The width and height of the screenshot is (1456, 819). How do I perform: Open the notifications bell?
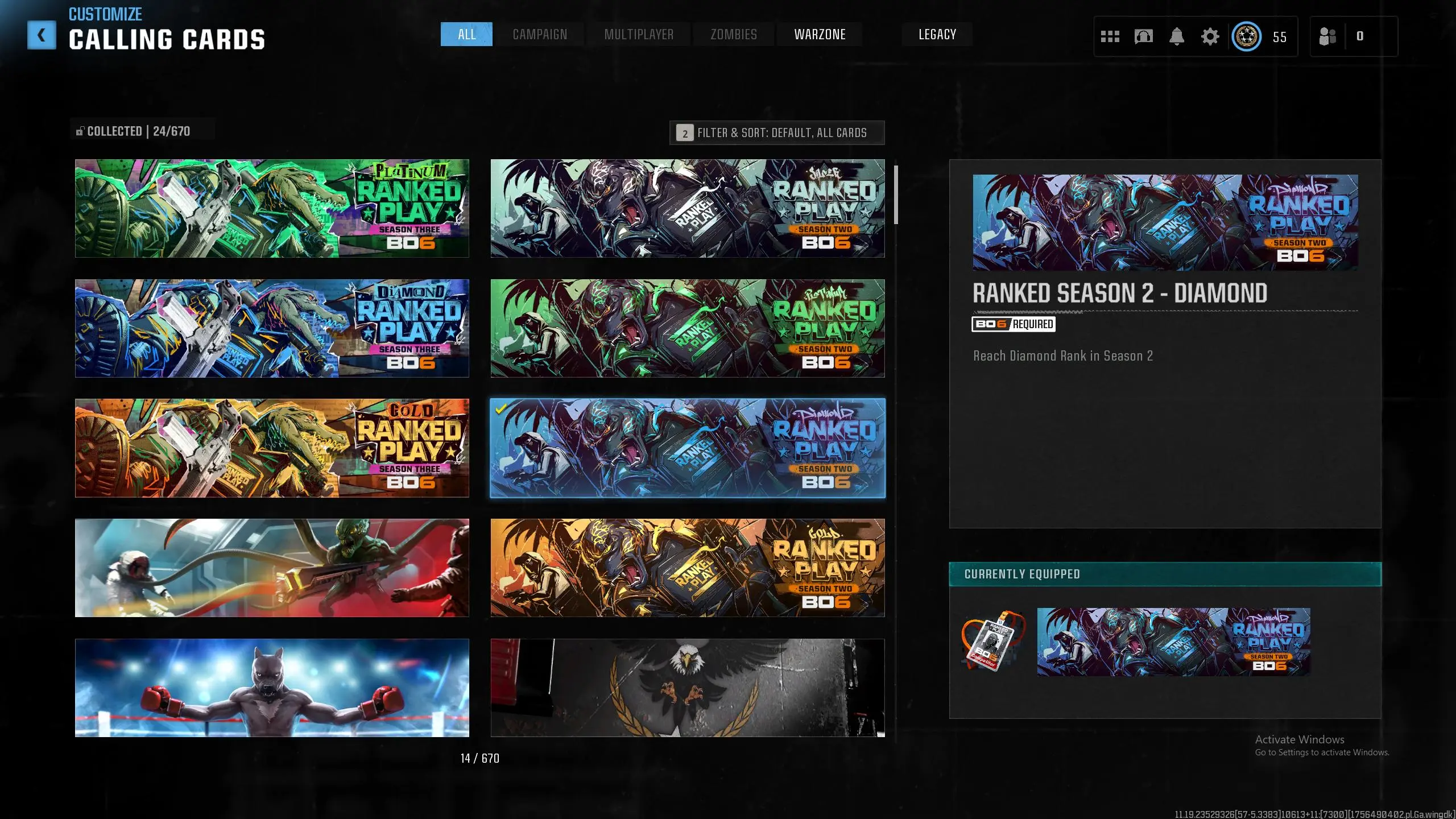click(1176, 37)
